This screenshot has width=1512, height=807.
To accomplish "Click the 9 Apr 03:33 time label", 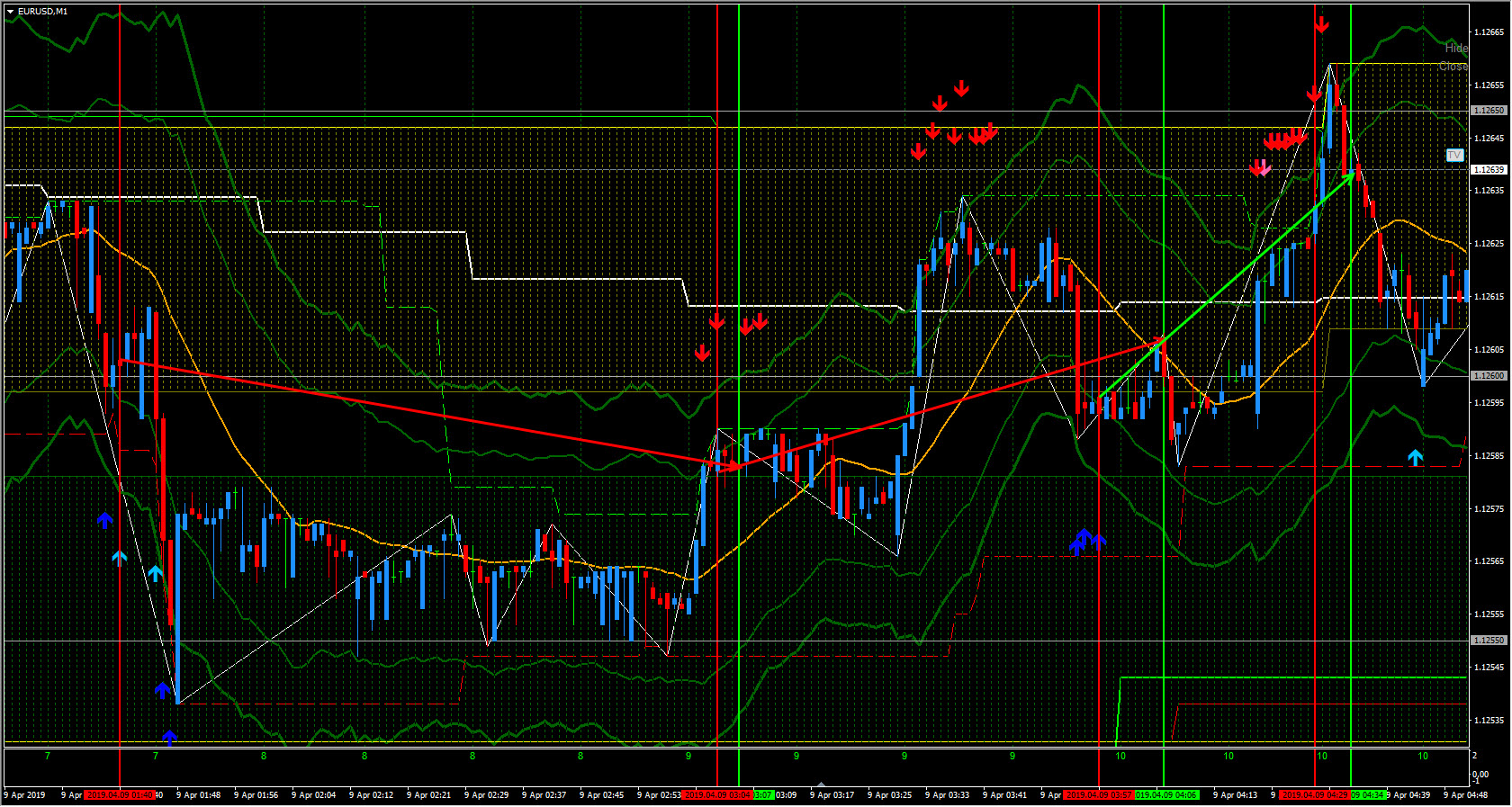I will 947,795.
